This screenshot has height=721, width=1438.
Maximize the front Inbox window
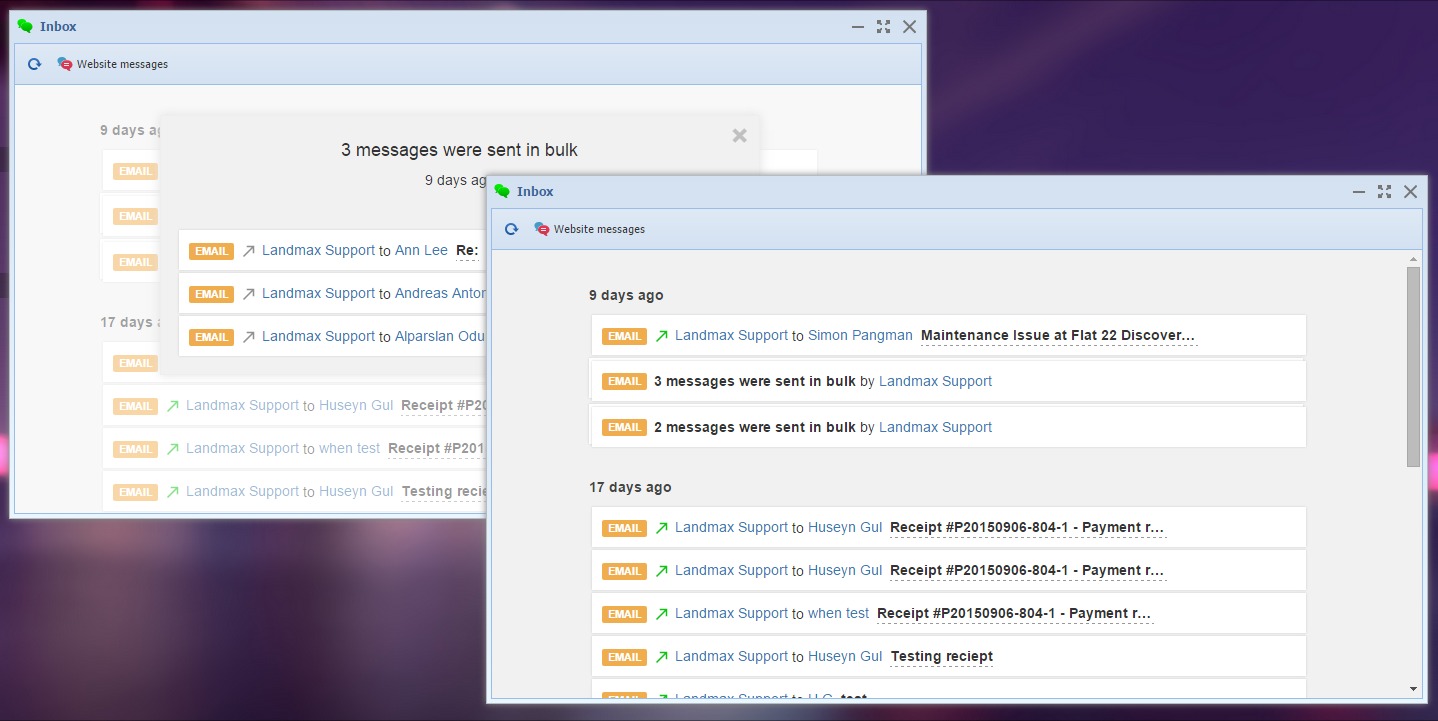pyautogui.click(x=1384, y=192)
